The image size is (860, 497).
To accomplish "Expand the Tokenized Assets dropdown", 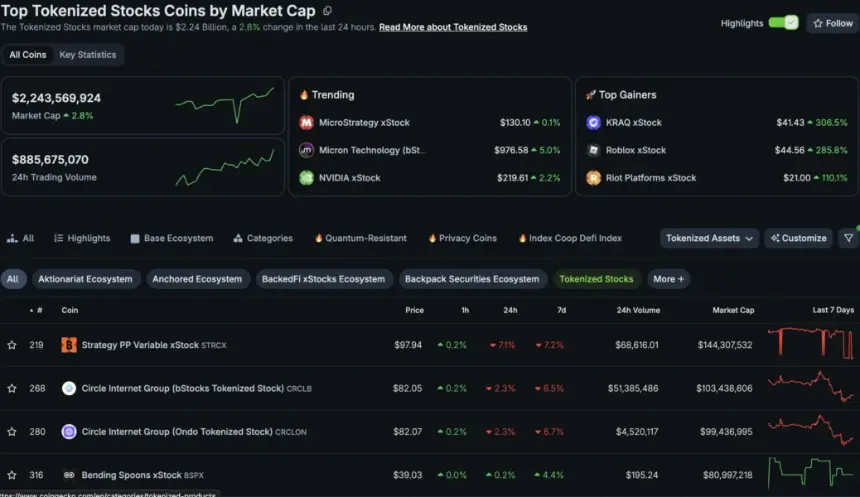I will [709, 238].
